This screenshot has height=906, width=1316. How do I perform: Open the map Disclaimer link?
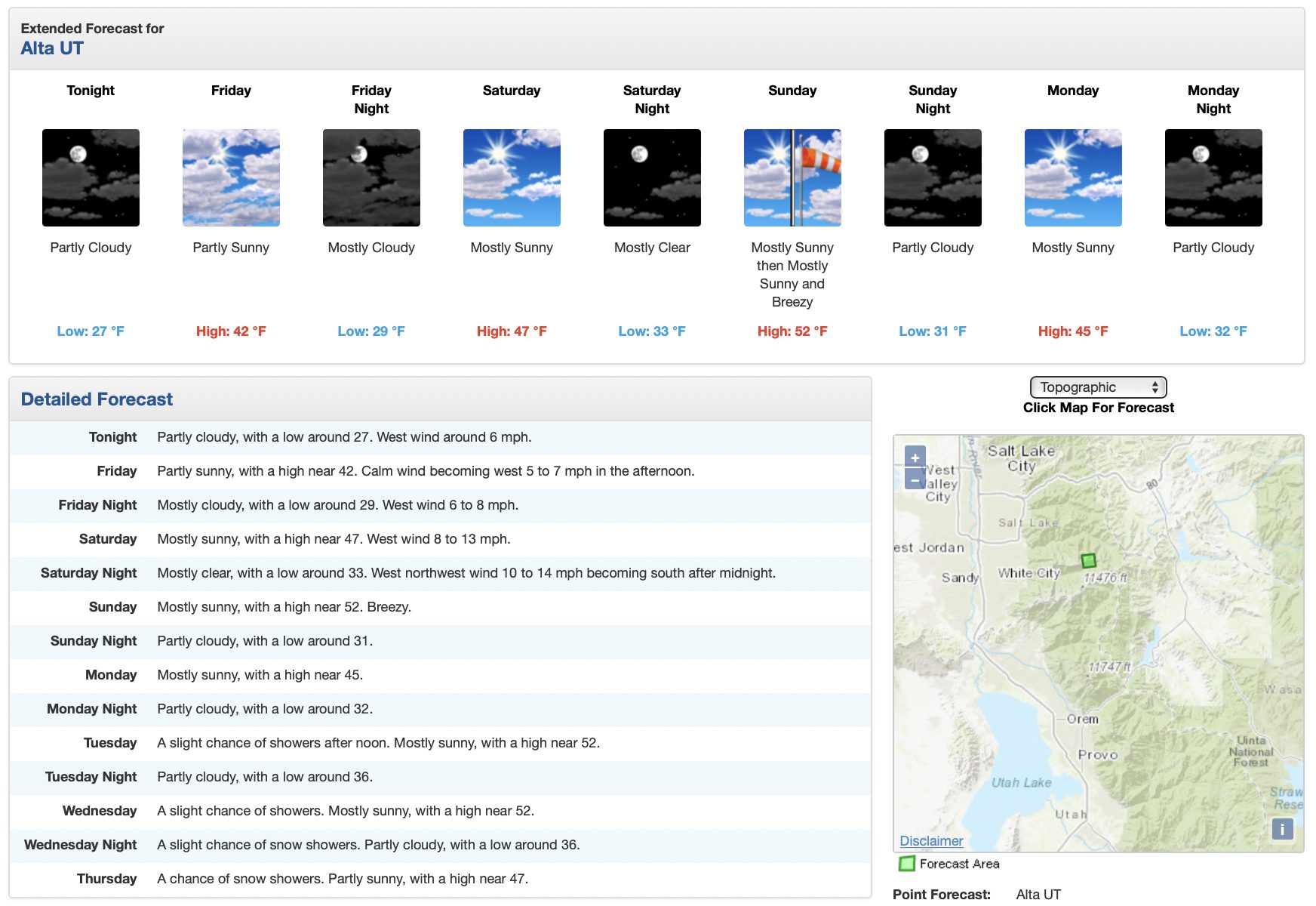[x=931, y=841]
